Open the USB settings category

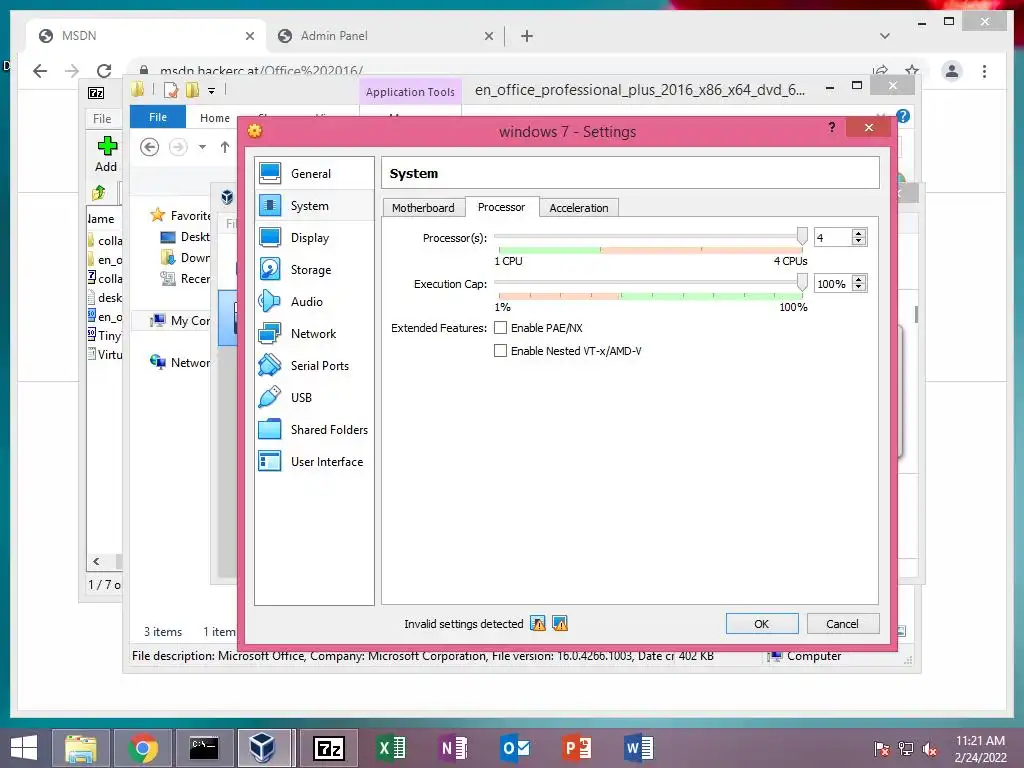pos(314,398)
